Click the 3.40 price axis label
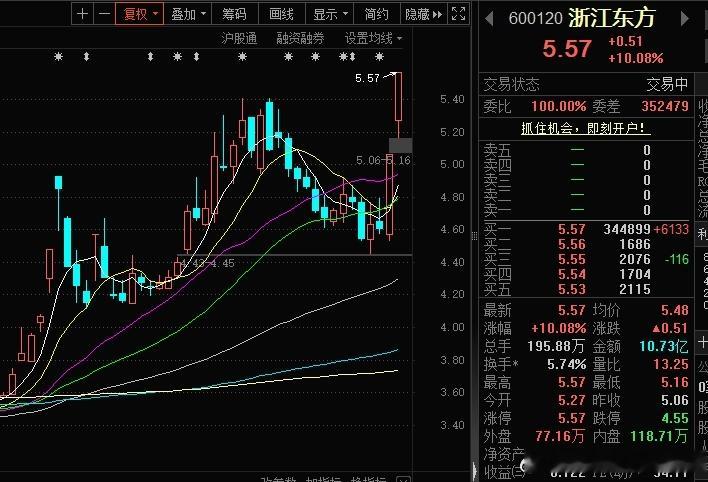Image resolution: width=708 pixels, height=482 pixels. (452, 425)
